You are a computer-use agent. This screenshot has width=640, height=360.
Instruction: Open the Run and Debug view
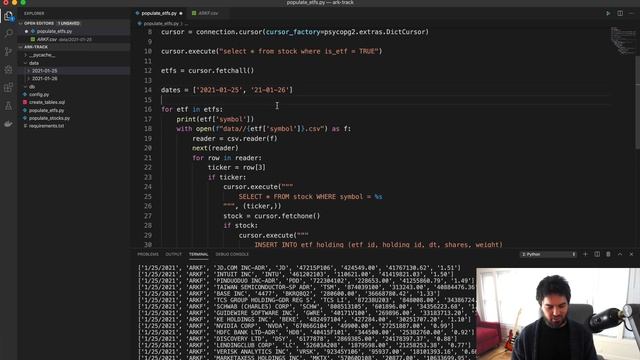coord(9,69)
